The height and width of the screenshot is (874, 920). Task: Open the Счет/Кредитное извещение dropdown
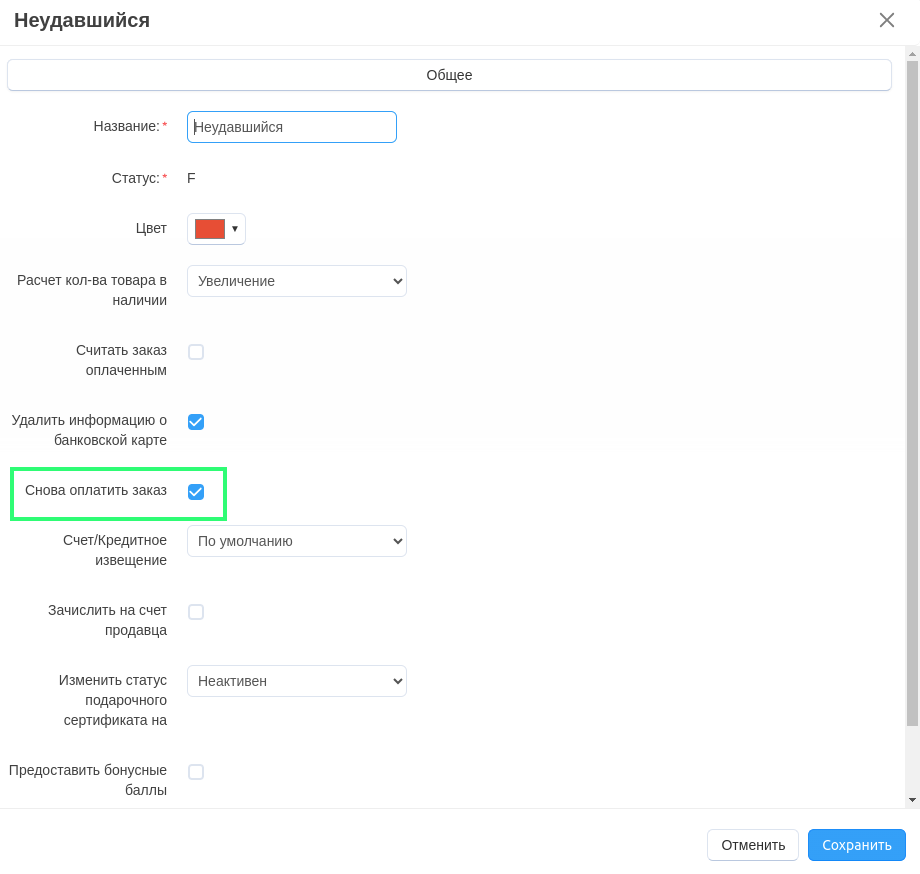(296, 541)
